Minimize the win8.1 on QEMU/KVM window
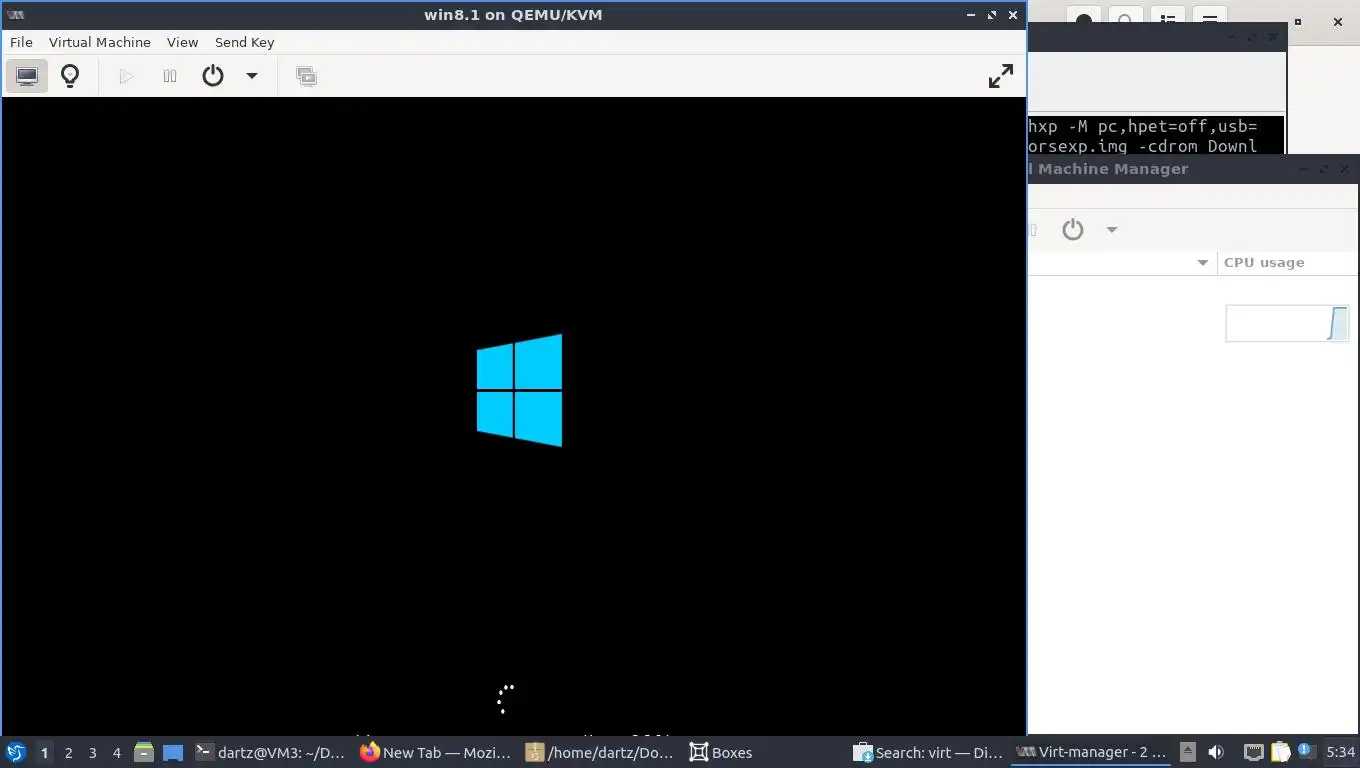The width and height of the screenshot is (1360, 768). coord(971,15)
